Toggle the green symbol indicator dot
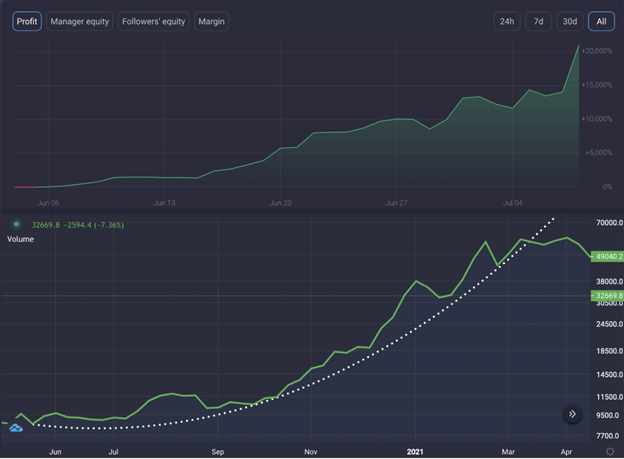Image resolution: width=624 pixels, height=459 pixels. pyautogui.click(x=16, y=225)
